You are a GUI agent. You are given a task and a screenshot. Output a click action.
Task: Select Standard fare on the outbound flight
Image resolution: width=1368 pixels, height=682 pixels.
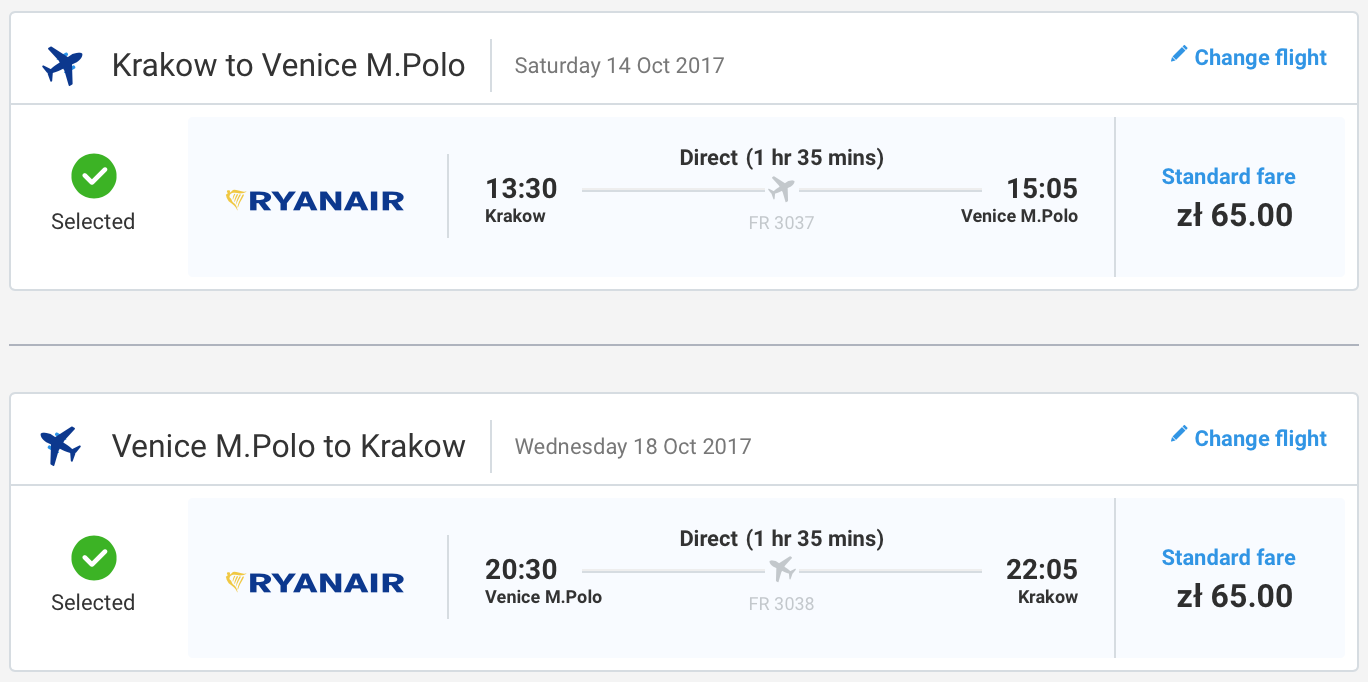1228,177
